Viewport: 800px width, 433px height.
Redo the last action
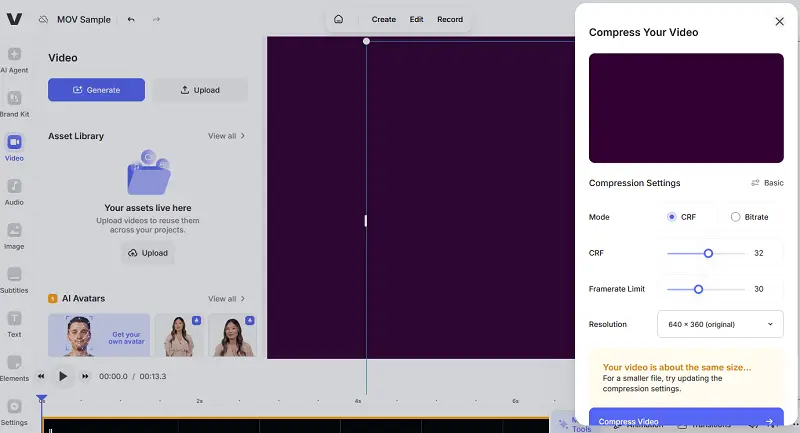pyautogui.click(x=156, y=19)
